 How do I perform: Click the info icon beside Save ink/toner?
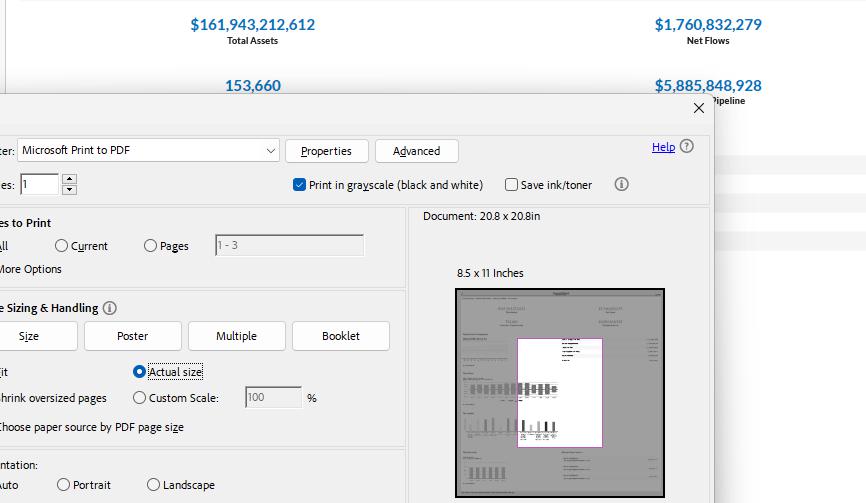point(621,184)
